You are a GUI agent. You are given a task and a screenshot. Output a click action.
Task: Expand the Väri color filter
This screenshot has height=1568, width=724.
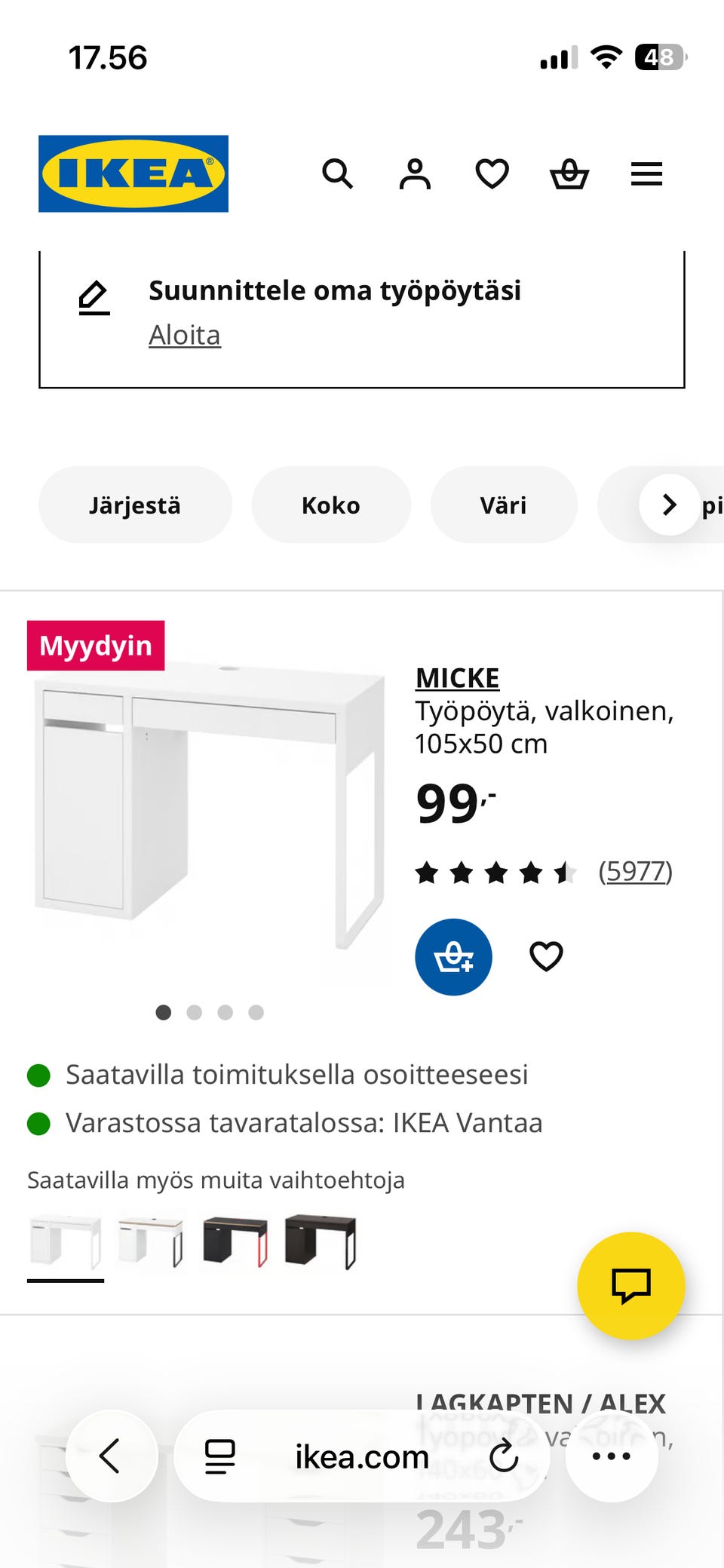point(504,505)
